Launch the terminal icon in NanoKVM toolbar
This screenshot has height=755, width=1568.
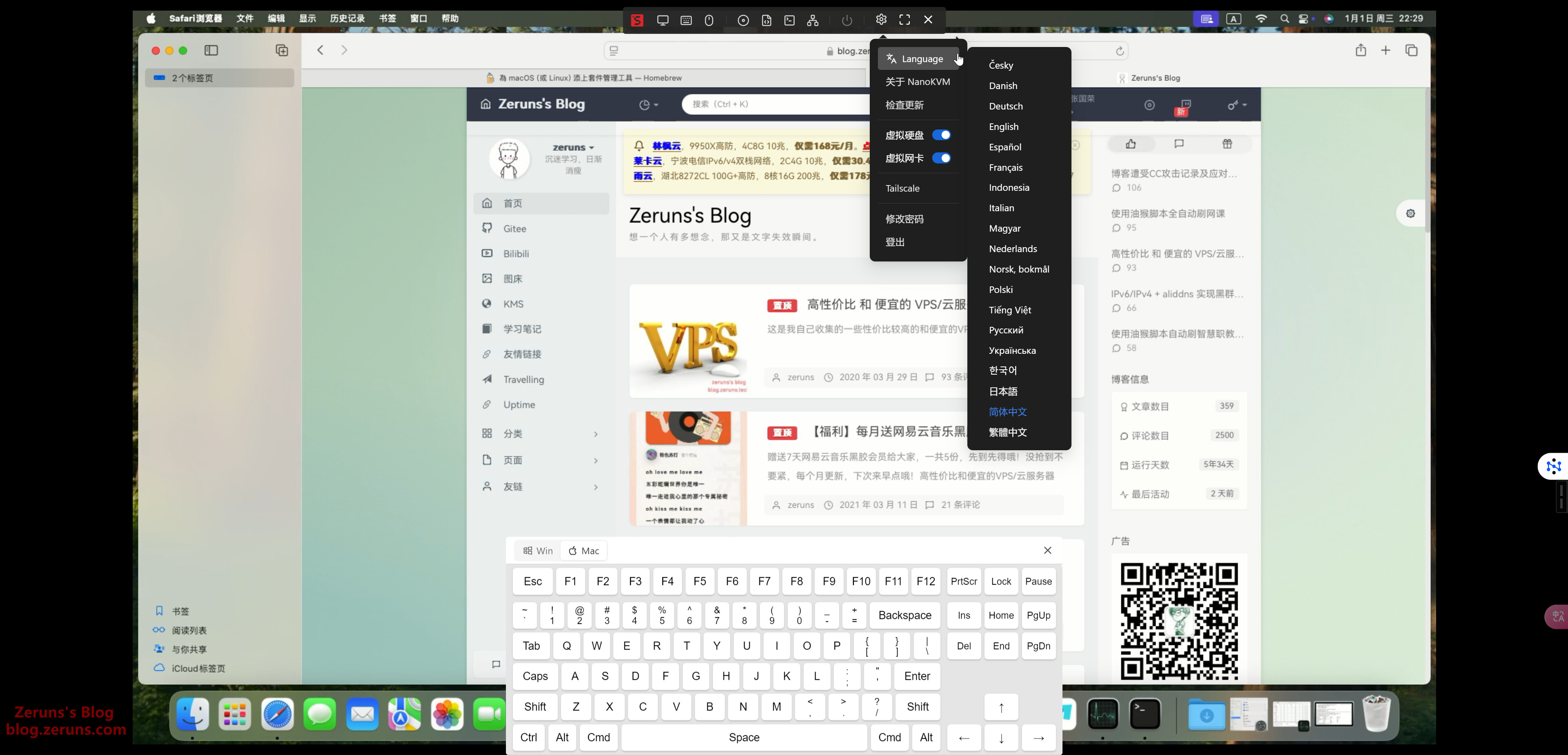coord(789,20)
